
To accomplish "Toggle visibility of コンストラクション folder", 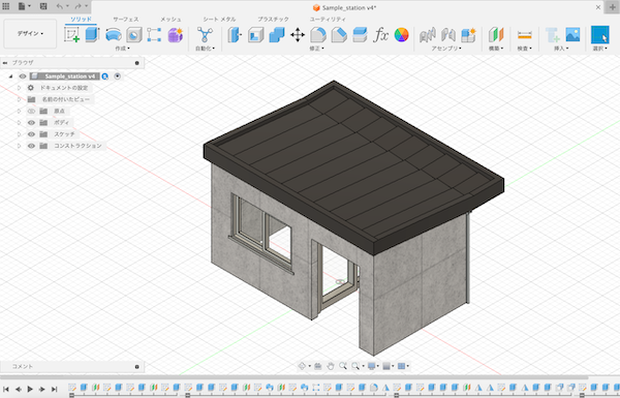I will click(31, 146).
